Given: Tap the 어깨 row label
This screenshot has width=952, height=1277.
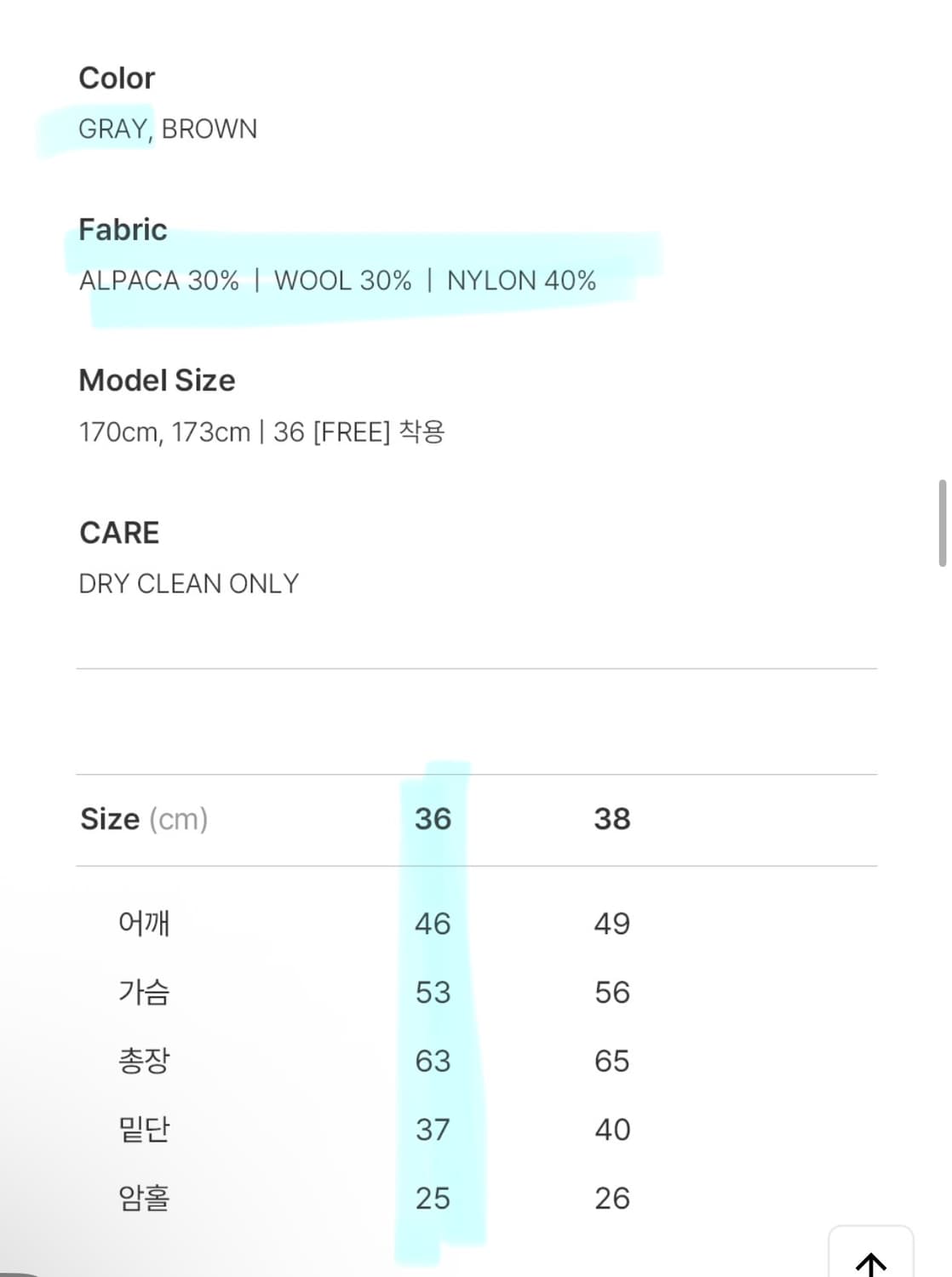Looking at the screenshot, I should pyautogui.click(x=144, y=923).
